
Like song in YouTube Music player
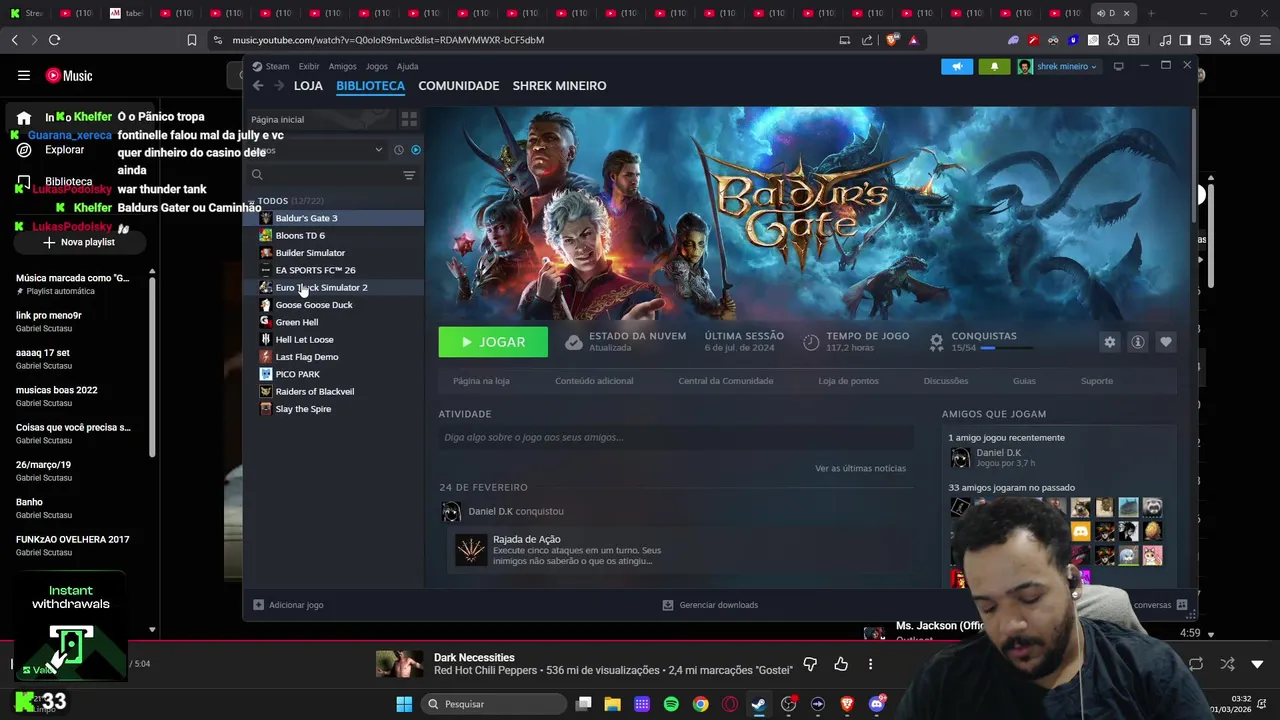841,664
